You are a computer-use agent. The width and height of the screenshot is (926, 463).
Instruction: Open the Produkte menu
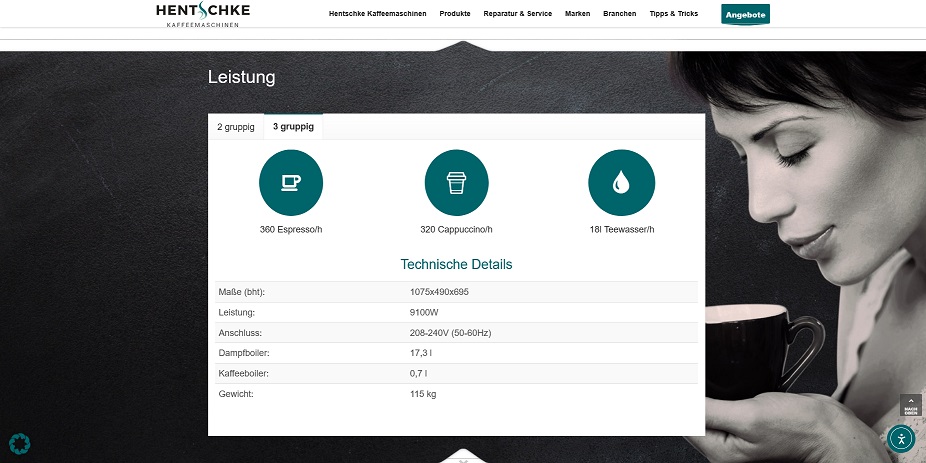click(455, 14)
